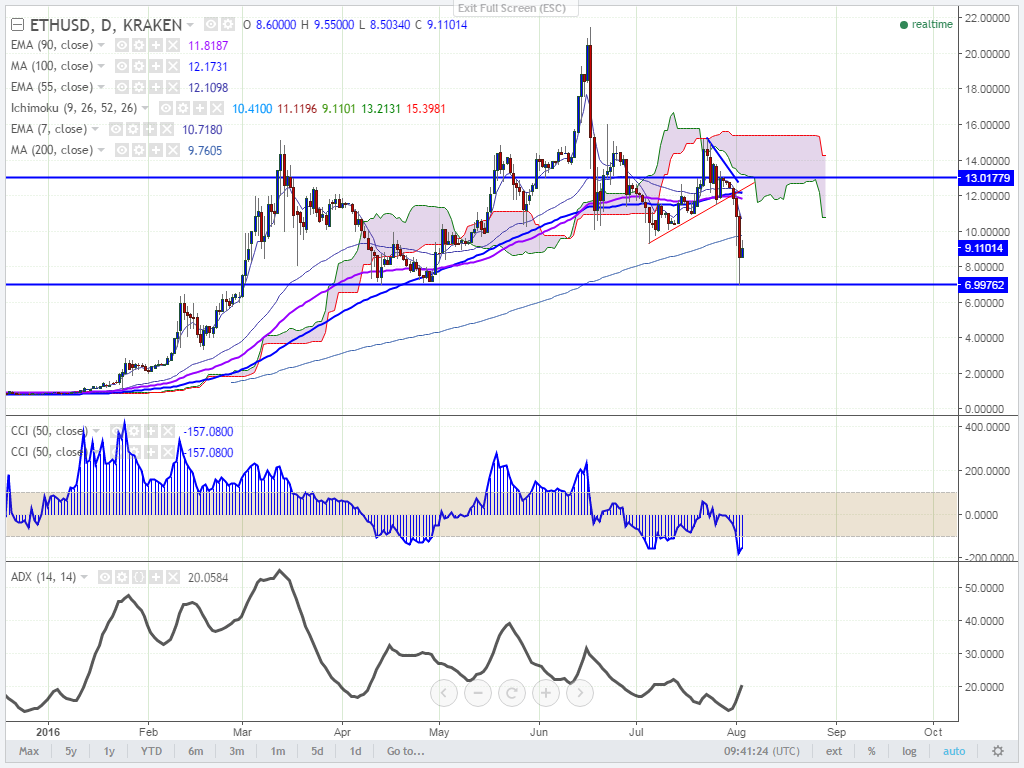
Task: Open settings gear for MA (100, close)
Action: click(139, 67)
